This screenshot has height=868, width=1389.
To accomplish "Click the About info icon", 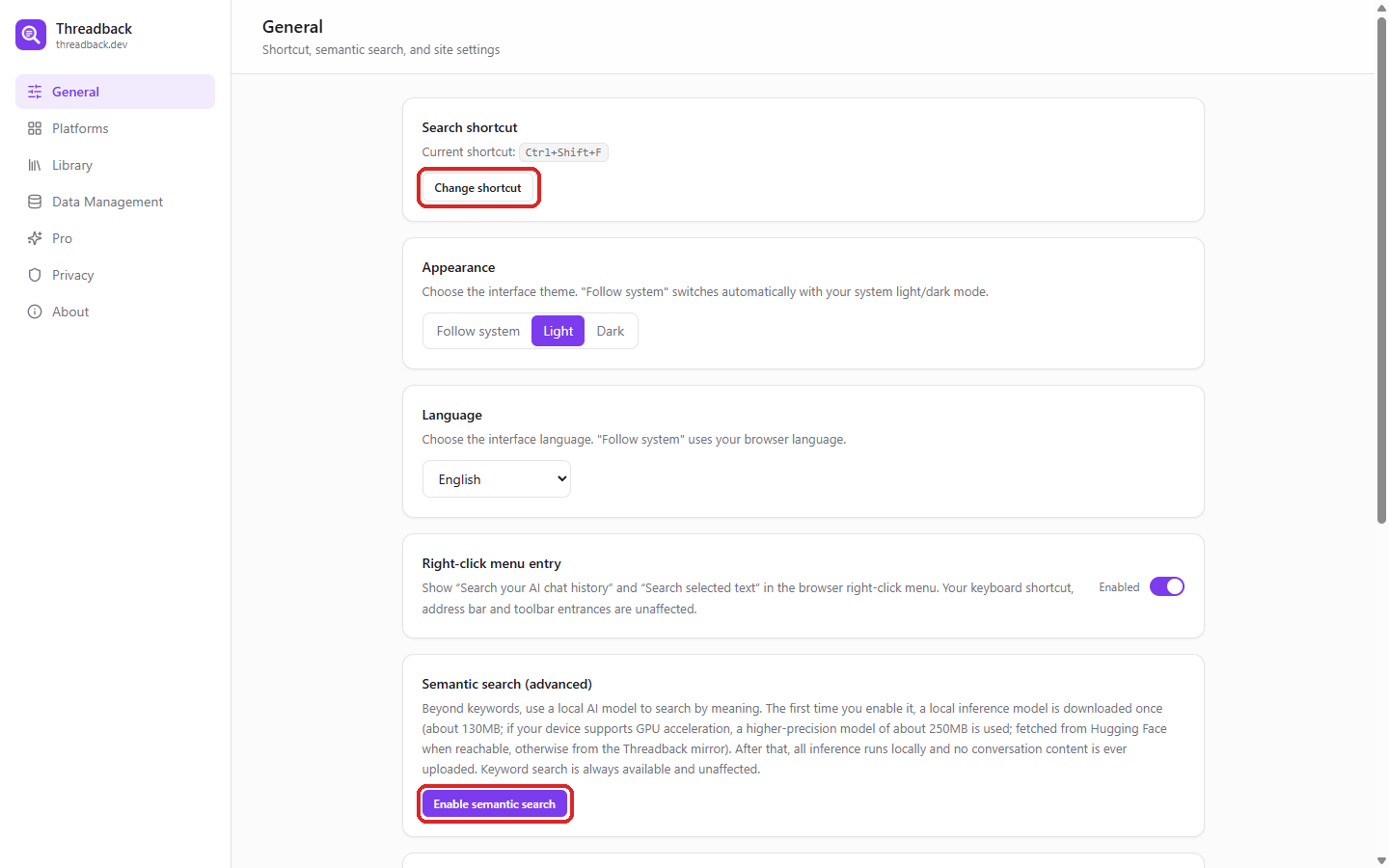I will (x=35, y=312).
